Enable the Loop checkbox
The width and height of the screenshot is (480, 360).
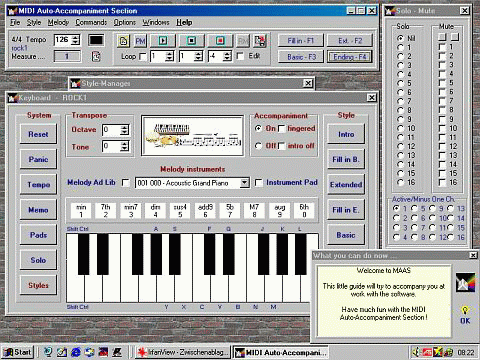[x=143, y=56]
